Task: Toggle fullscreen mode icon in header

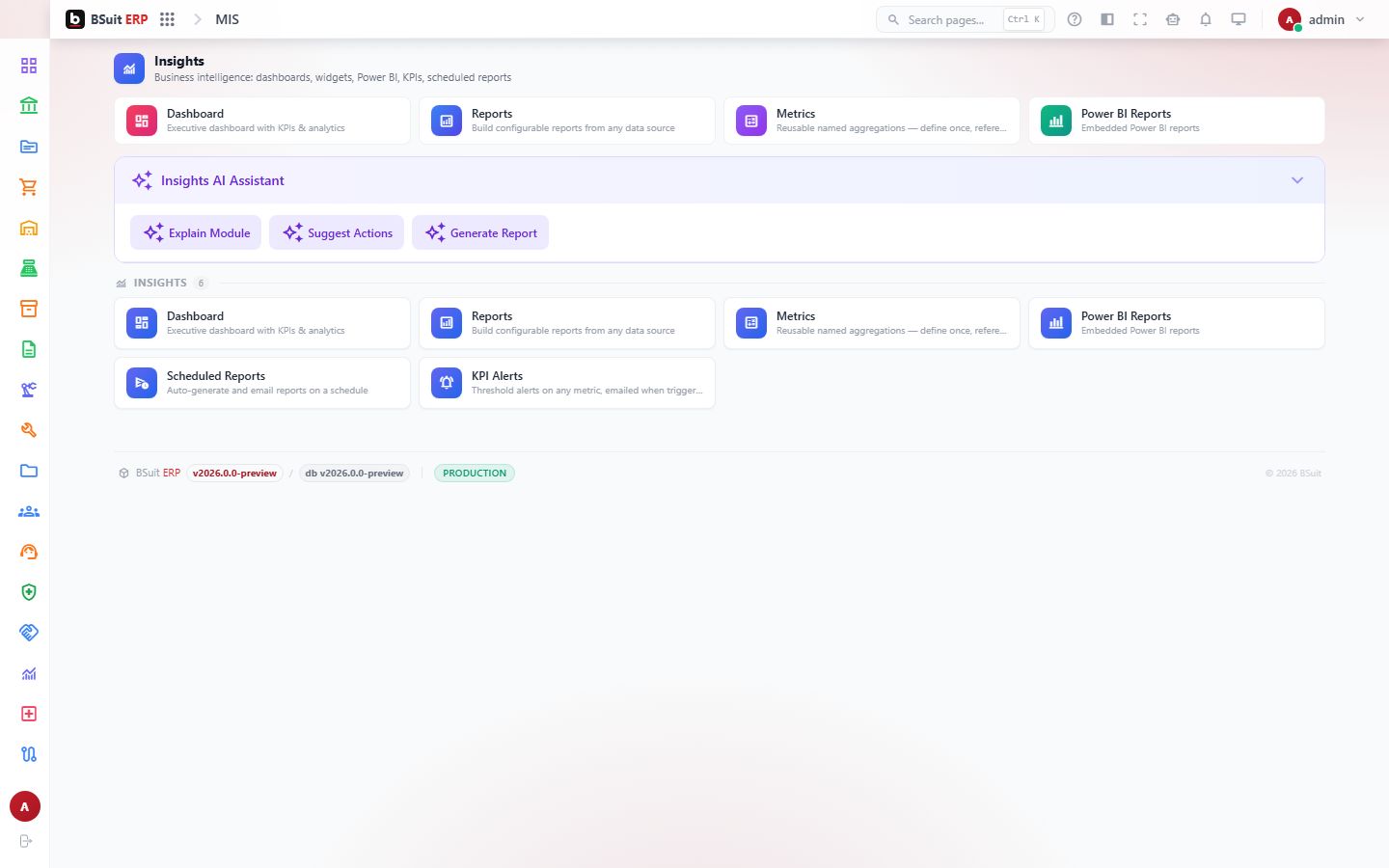Action: click(1140, 19)
